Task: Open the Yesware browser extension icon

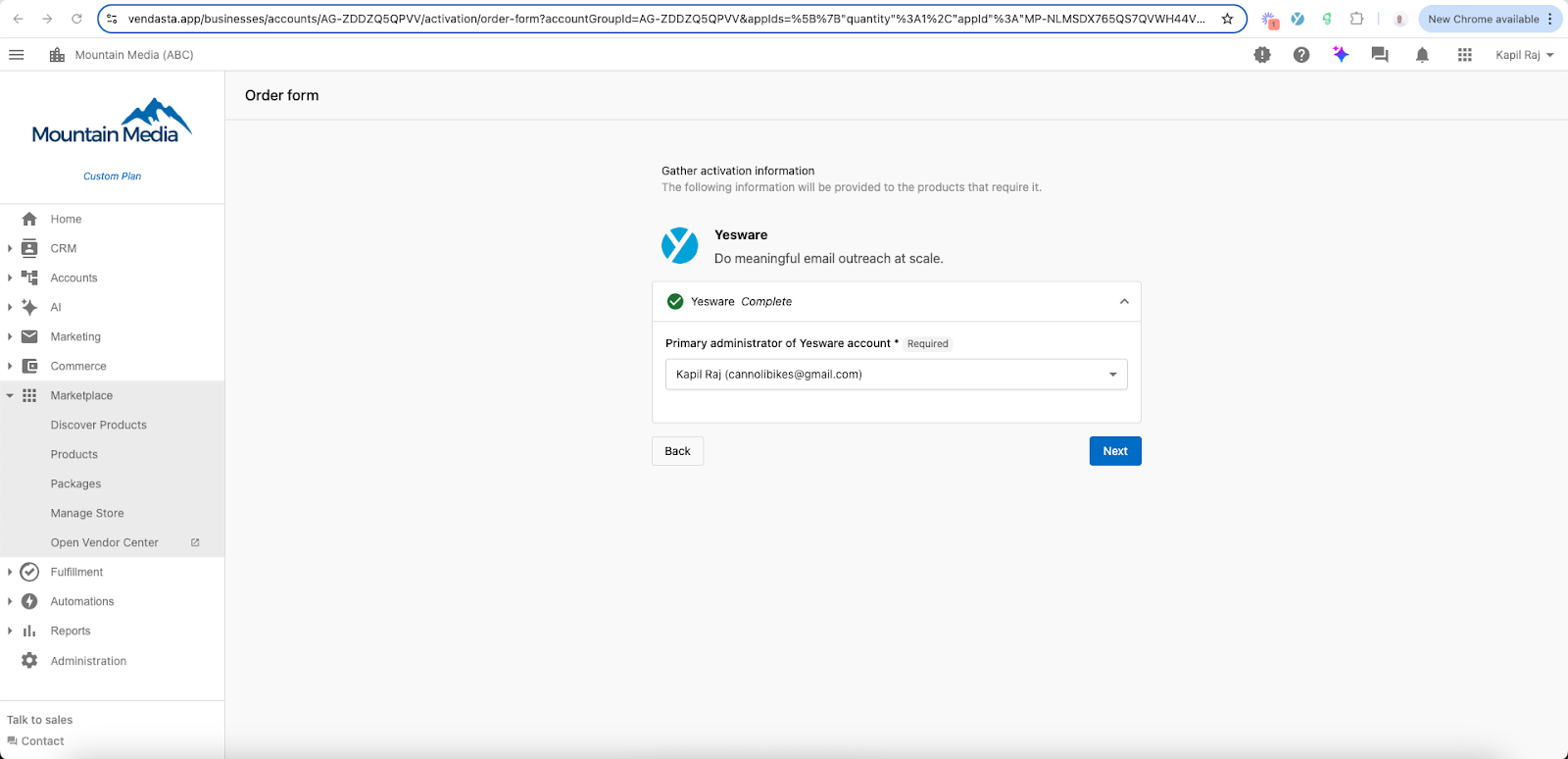Action: (x=1298, y=19)
